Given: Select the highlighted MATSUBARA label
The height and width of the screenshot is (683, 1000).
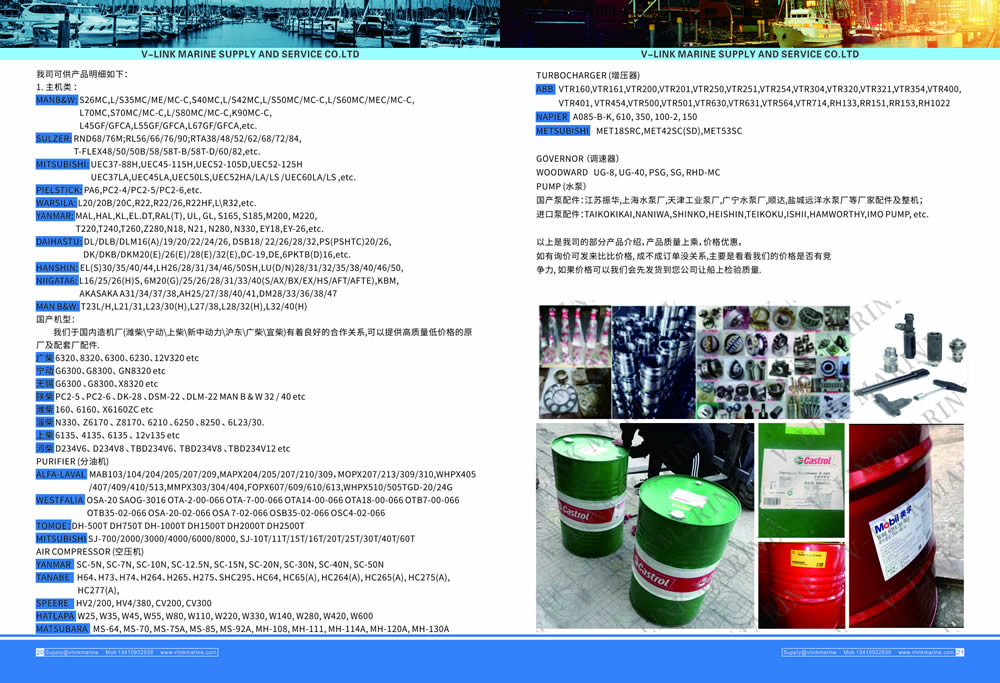Looking at the screenshot, I should [x=62, y=629].
